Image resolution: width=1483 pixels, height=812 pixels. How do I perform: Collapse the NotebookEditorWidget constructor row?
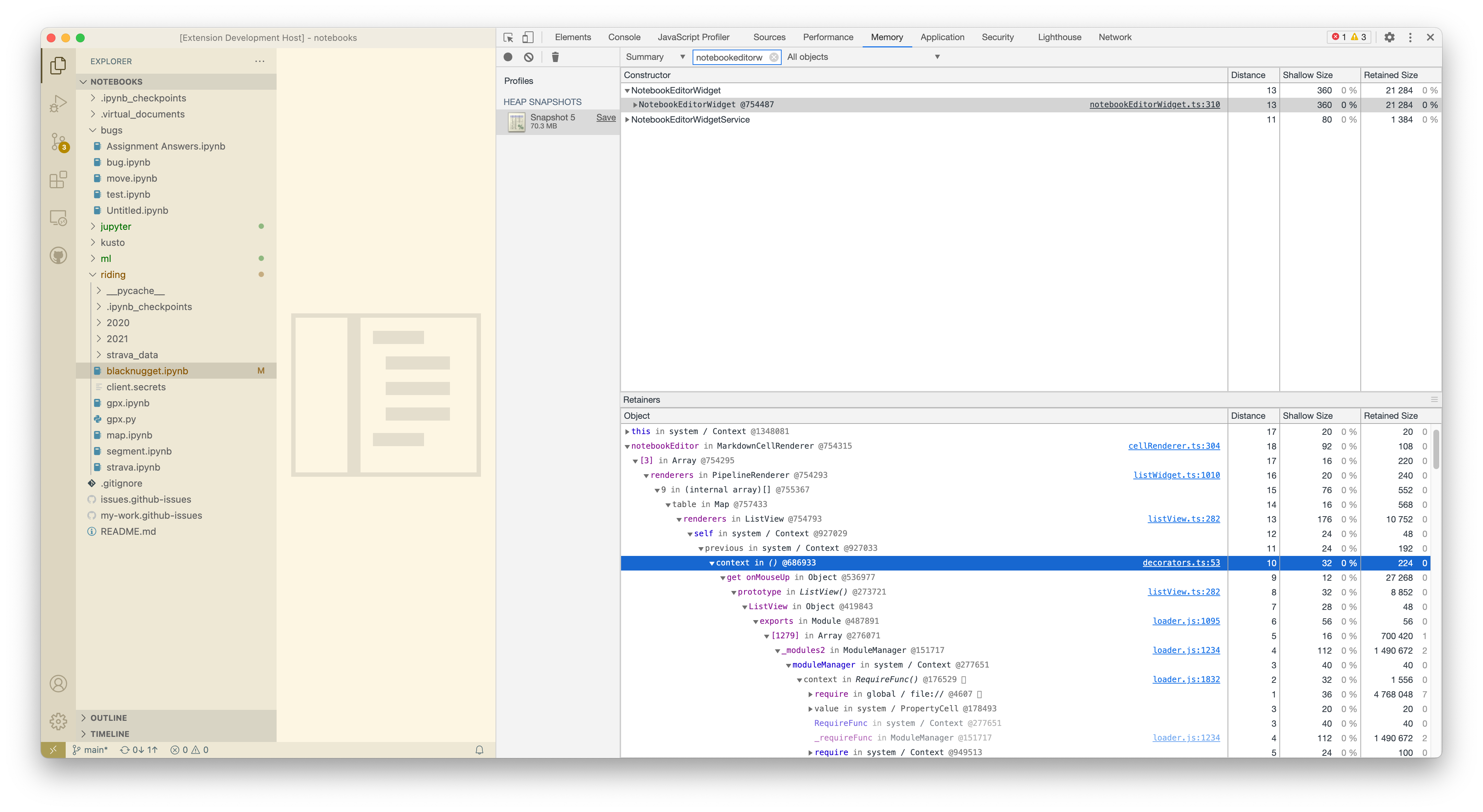coord(627,90)
